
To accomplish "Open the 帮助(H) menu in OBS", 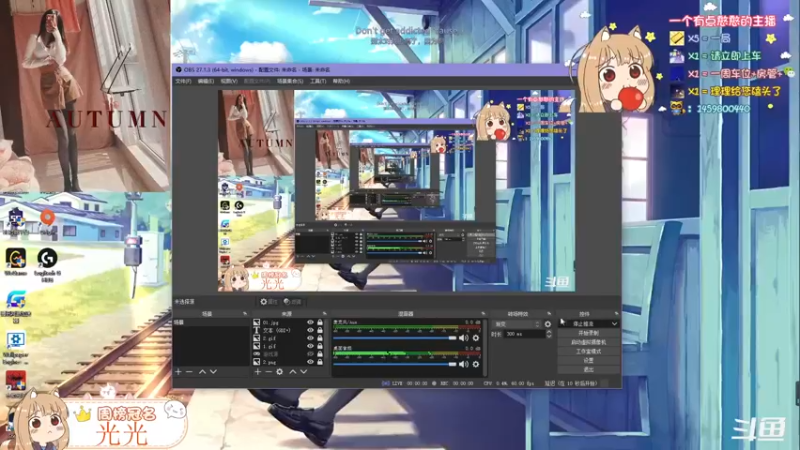I will pos(341,81).
